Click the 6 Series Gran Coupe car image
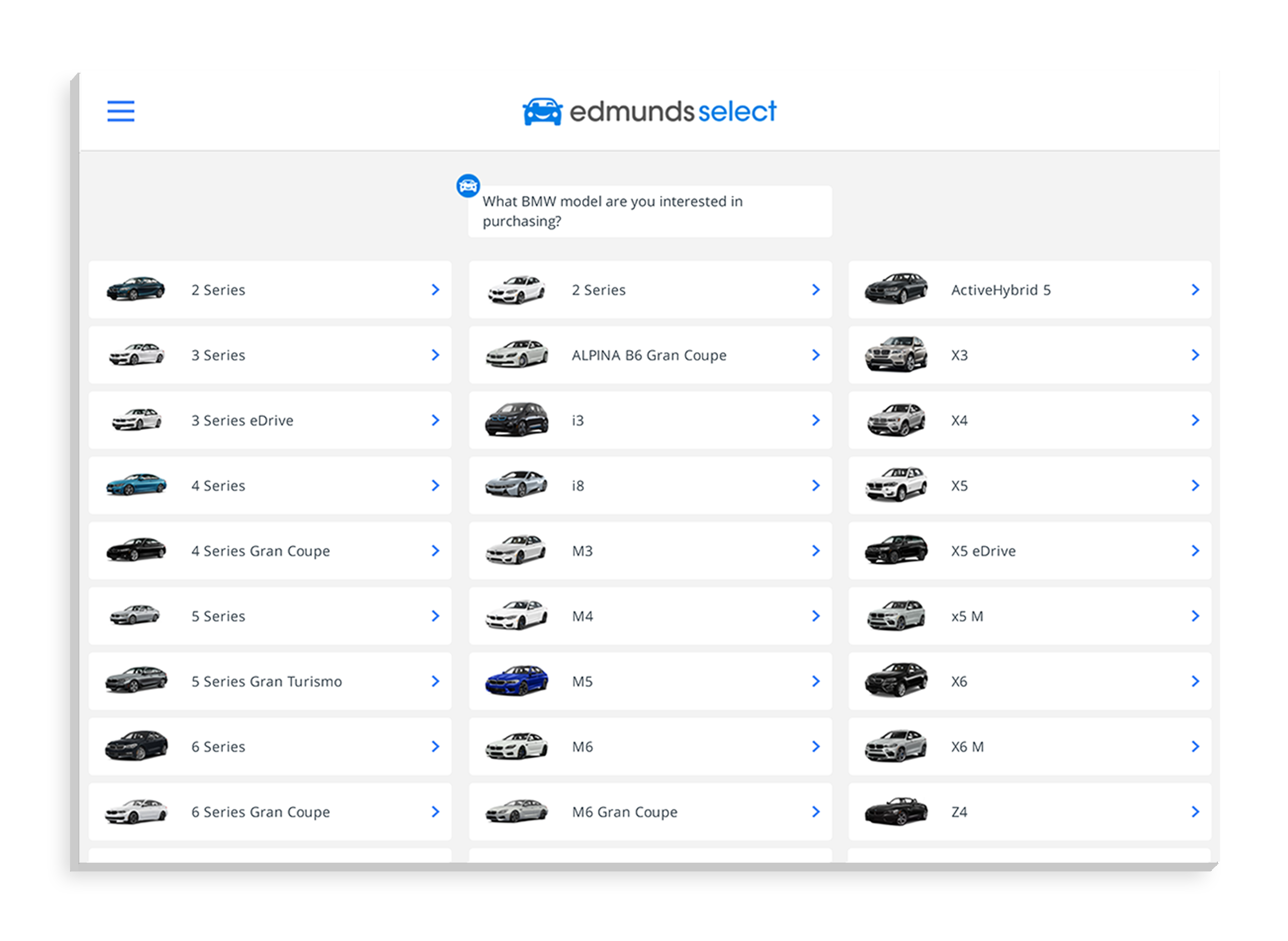 [x=136, y=811]
